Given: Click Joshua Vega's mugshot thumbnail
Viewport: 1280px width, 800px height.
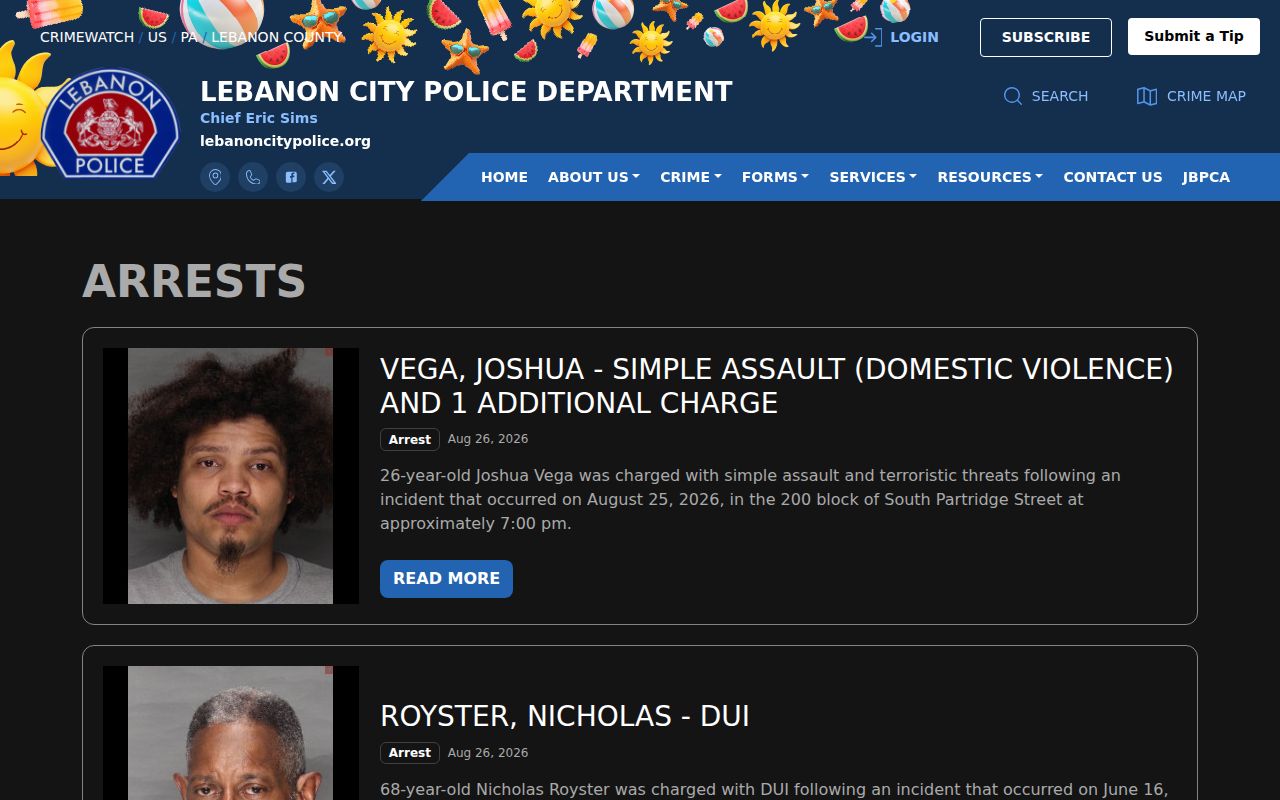Looking at the screenshot, I should click(x=231, y=476).
